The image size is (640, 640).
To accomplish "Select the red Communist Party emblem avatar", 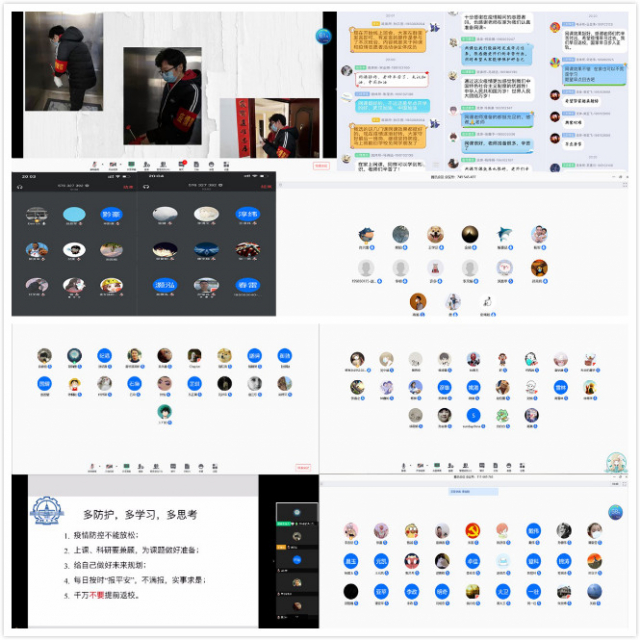I will pyautogui.click(x=472, y=531).
